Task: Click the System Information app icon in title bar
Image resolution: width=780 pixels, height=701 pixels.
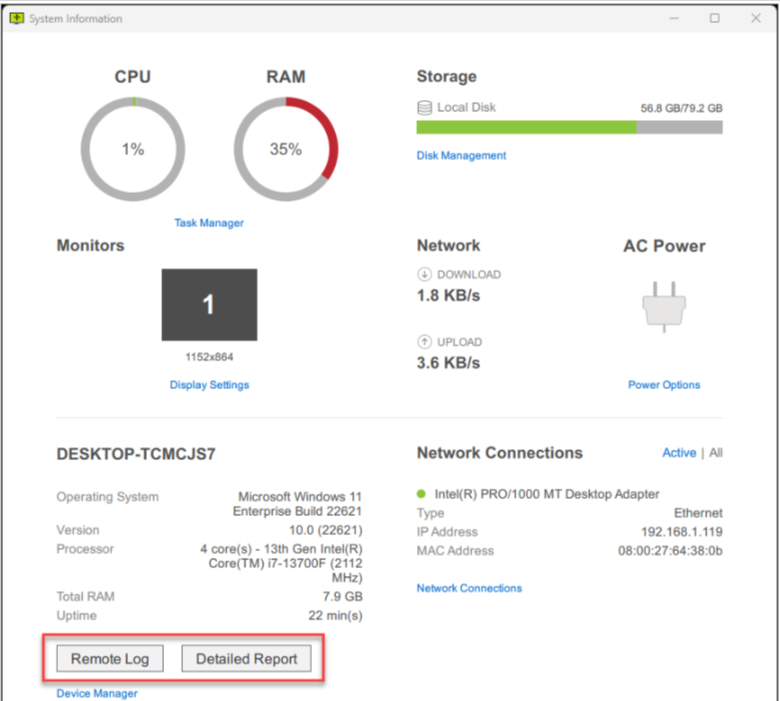Action: [16, 18]
